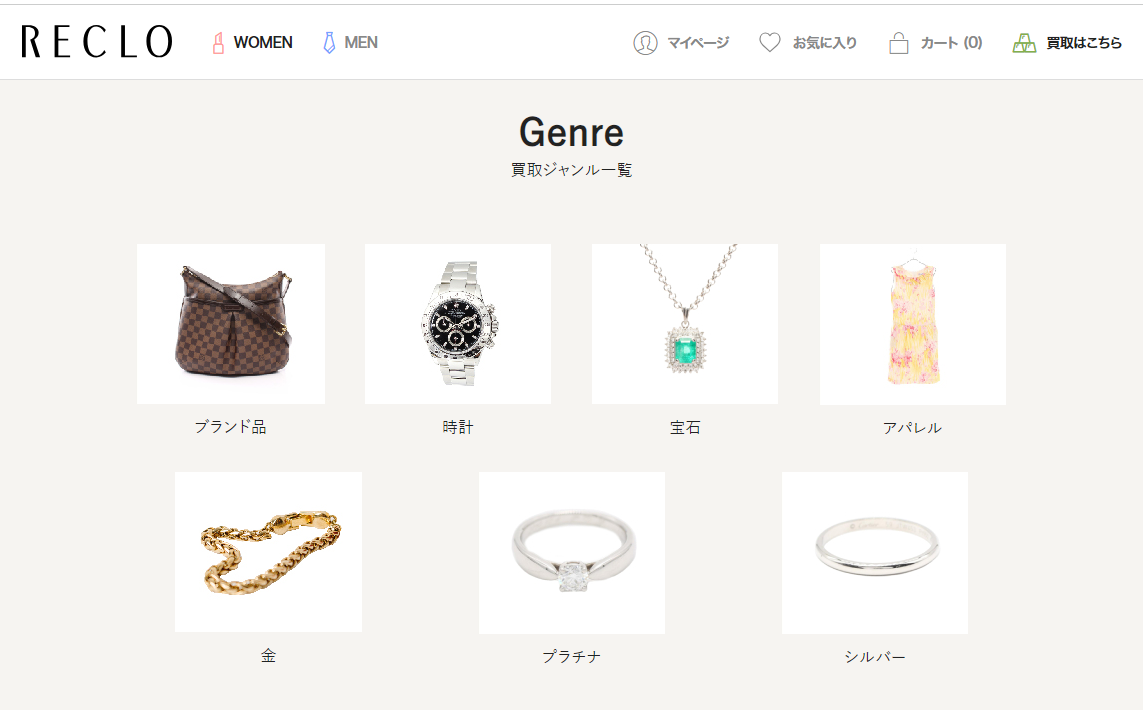
Task: Click the green gold-bars 買取 icon
Action: tap(1024, 43)
